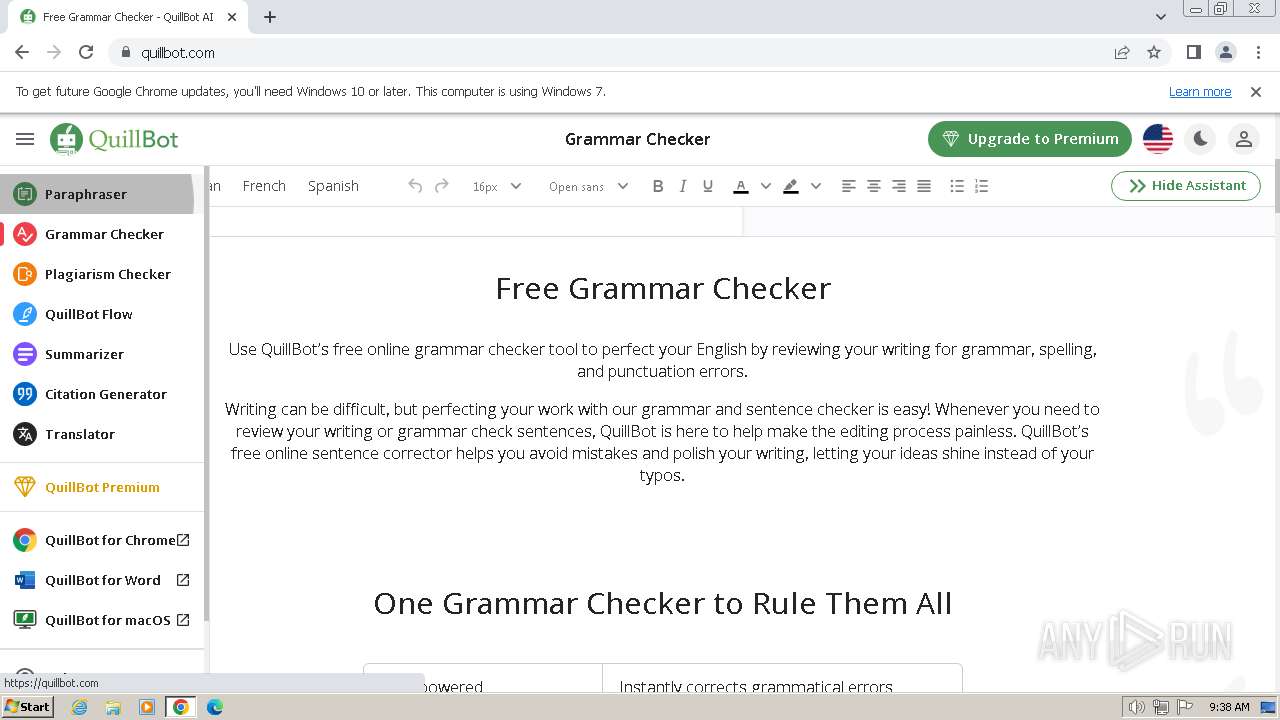Open the US flag language selector
1280x720 pixels.
[x=1158, y=139]
